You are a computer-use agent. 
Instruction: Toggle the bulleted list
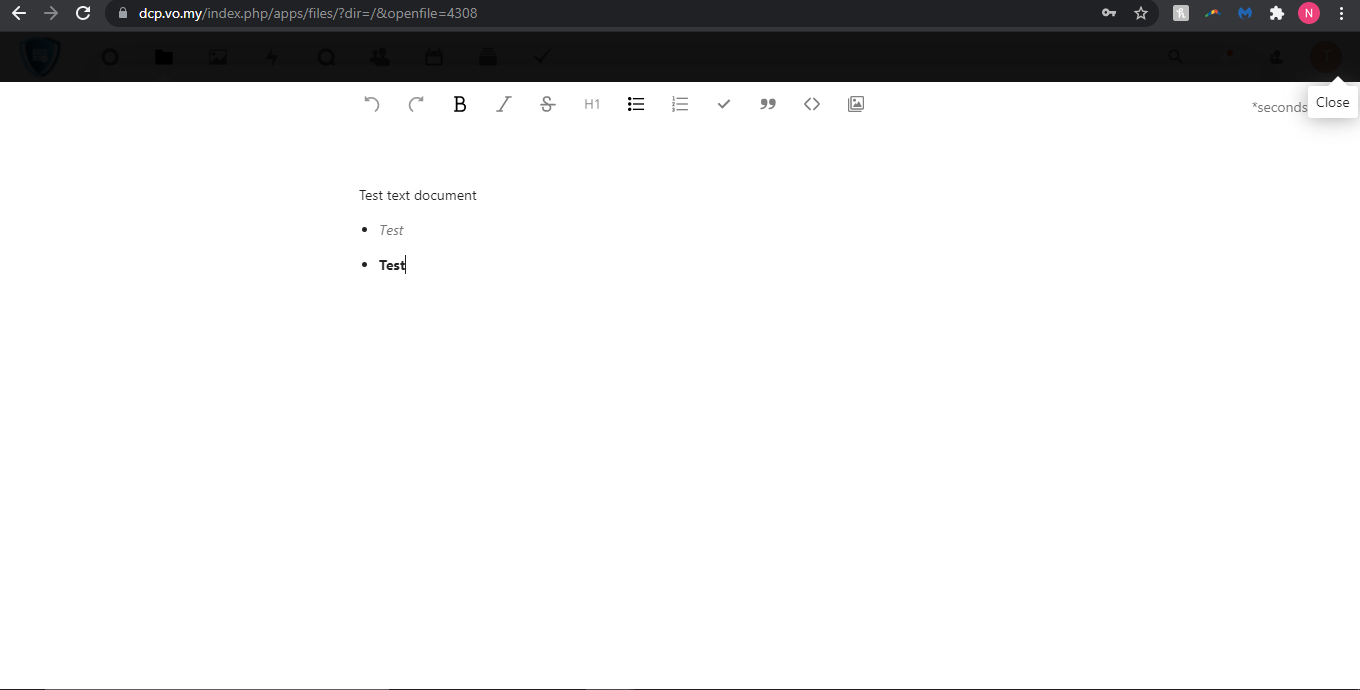(x=636, y=104)
